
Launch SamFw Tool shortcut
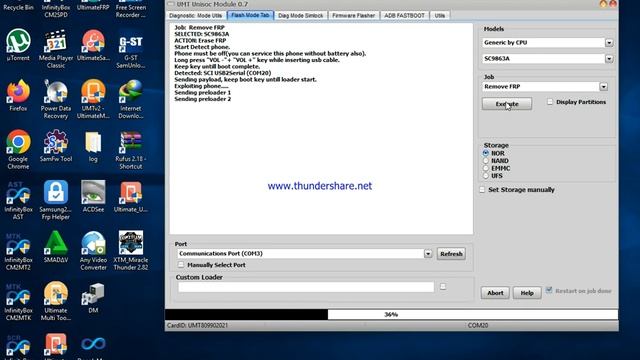click(x=56, y=145)
